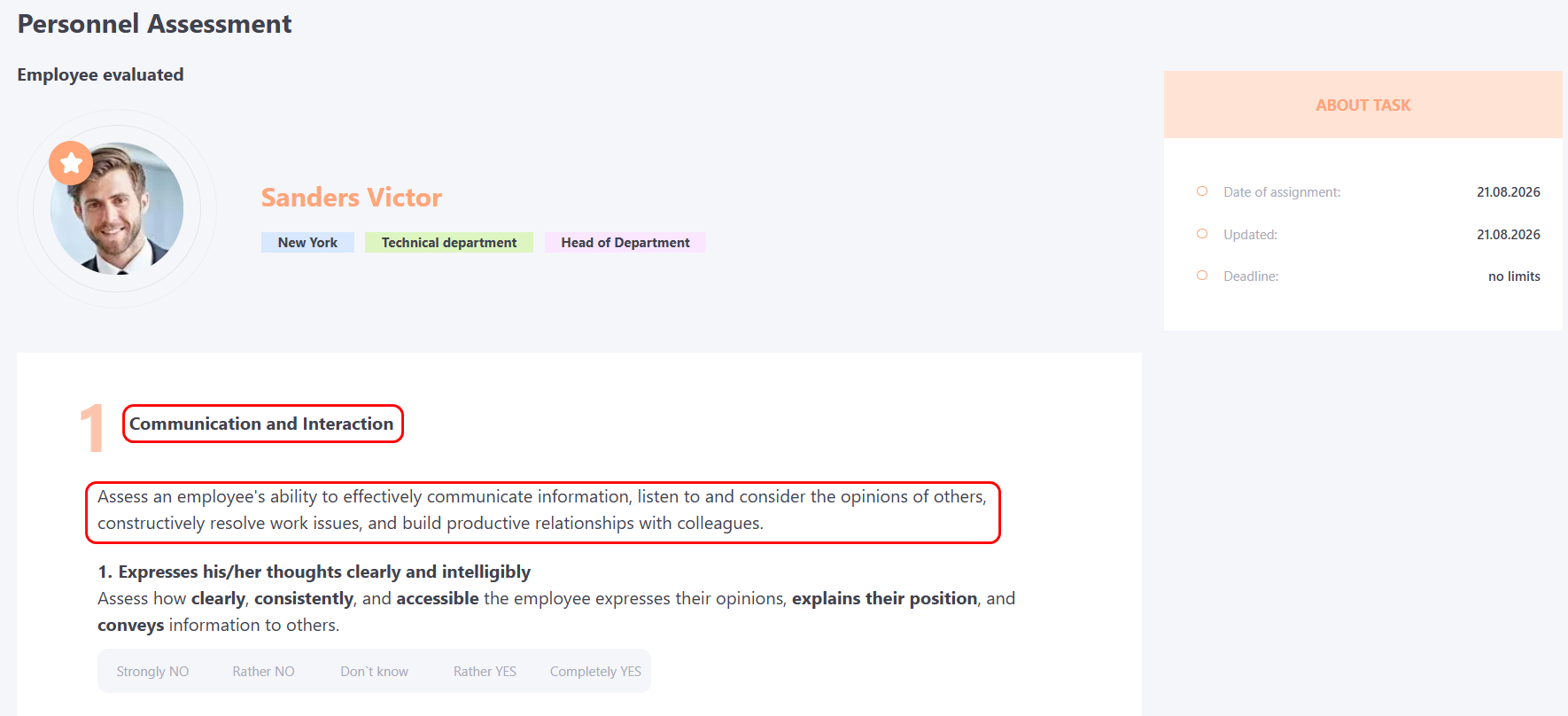Click the large section number 1

(91, 428)
